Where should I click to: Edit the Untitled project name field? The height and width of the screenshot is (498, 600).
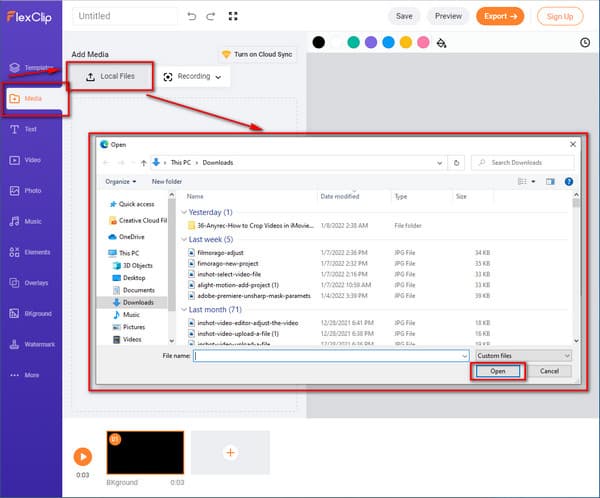click(x=125, y=16)
